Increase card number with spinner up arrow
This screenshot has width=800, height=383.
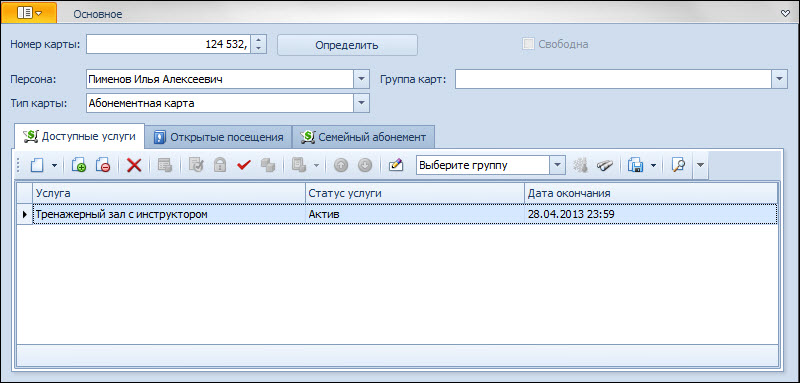point(259,40)
